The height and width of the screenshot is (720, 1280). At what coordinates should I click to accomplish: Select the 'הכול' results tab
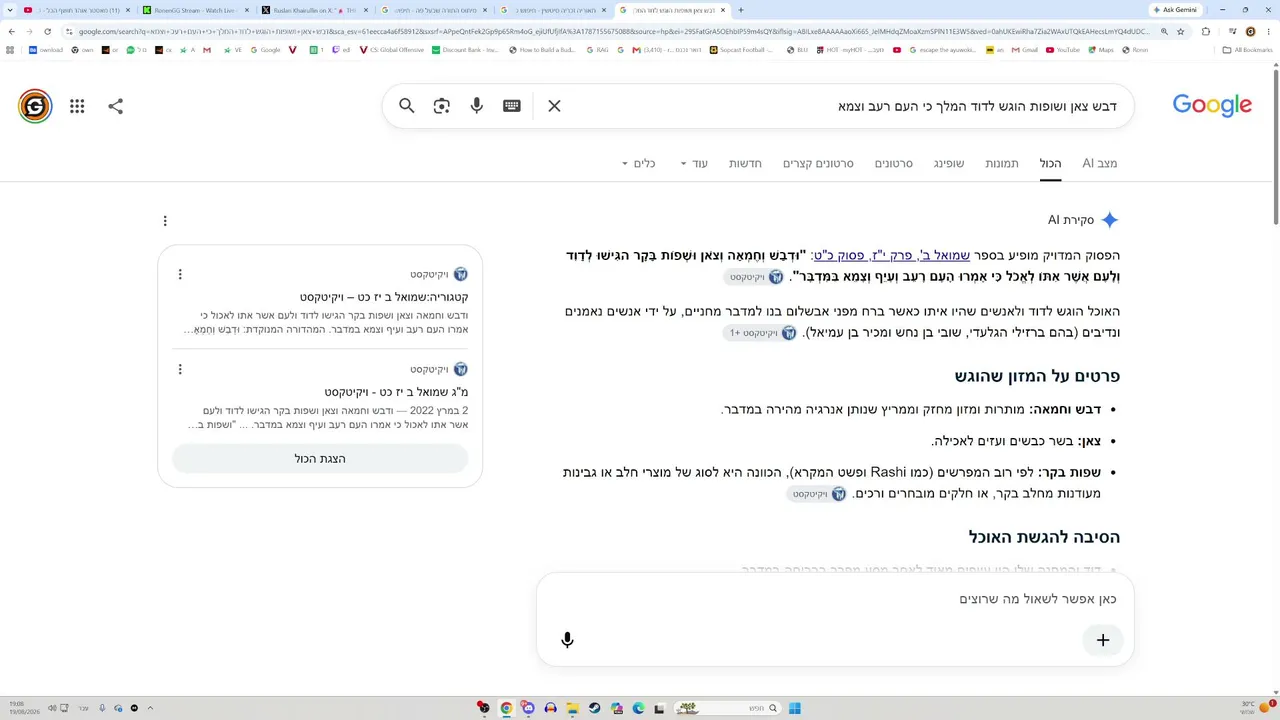tap(1050, 163)
